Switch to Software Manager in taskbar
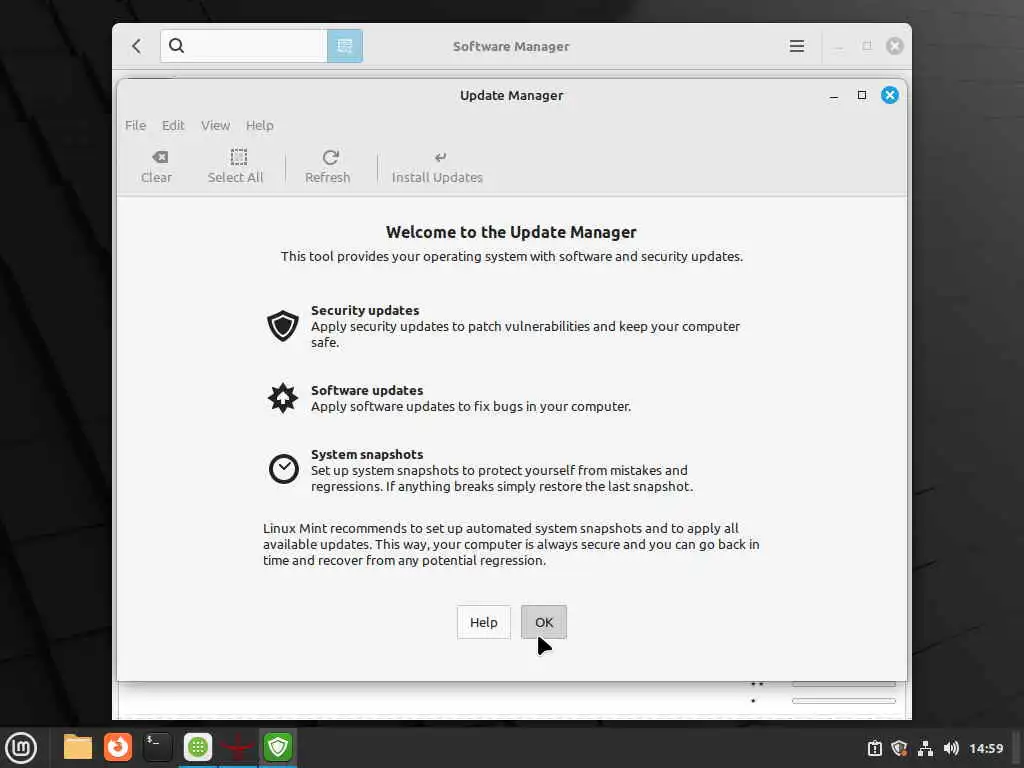Screen dimensions: 1024x768 (x=198, y=747)
